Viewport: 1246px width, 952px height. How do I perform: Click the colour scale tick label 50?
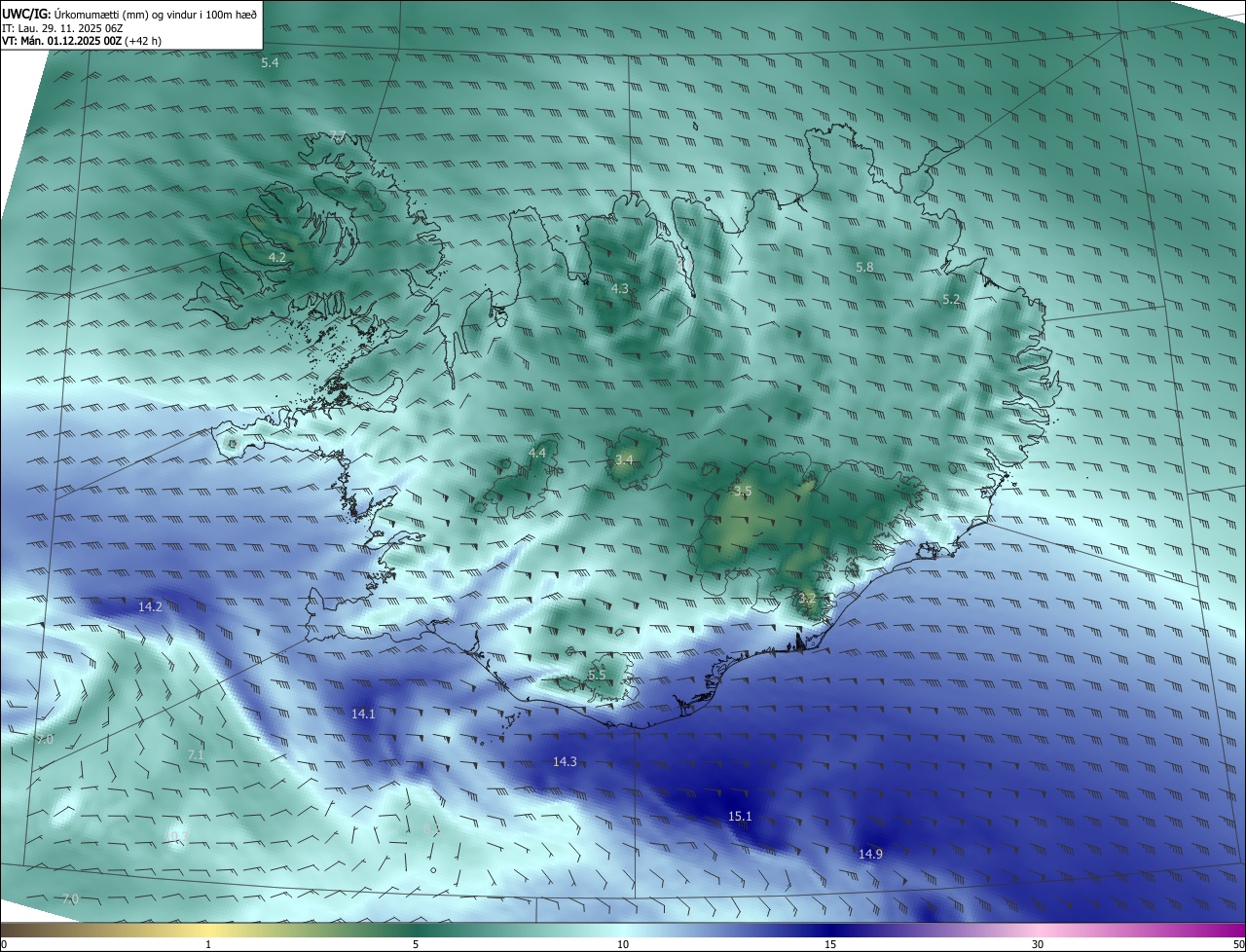coord(1238,944)
